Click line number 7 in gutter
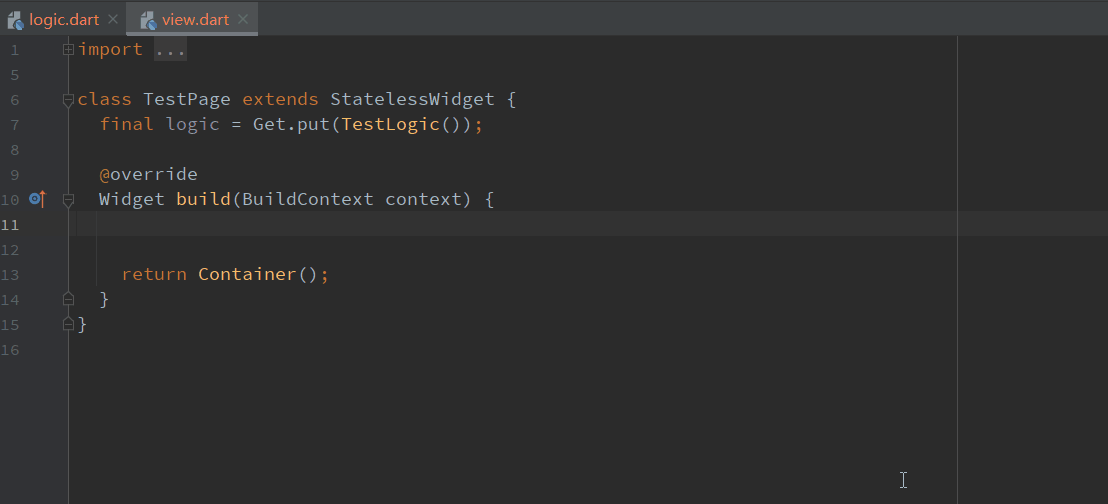The height and width of the screenshot is (504, 1108). coord(14,125)
